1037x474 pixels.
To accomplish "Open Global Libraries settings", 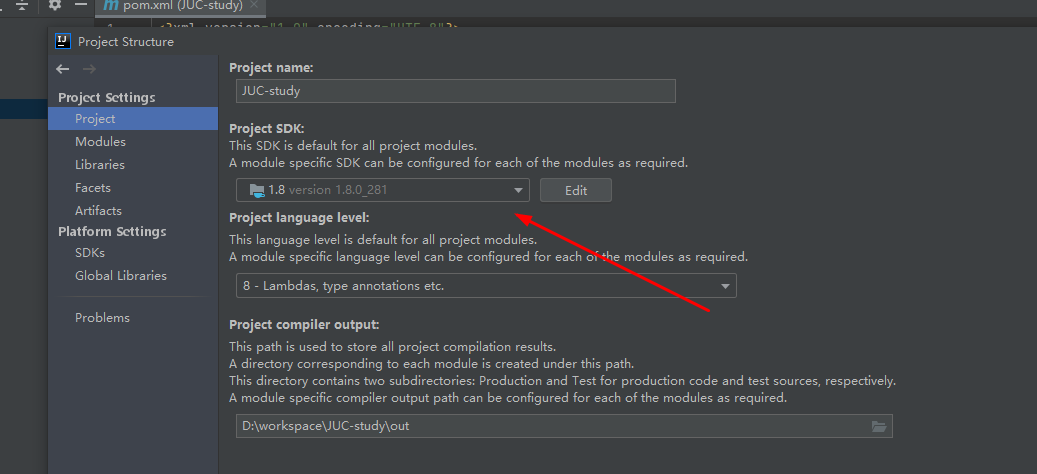I will (121, 276).
